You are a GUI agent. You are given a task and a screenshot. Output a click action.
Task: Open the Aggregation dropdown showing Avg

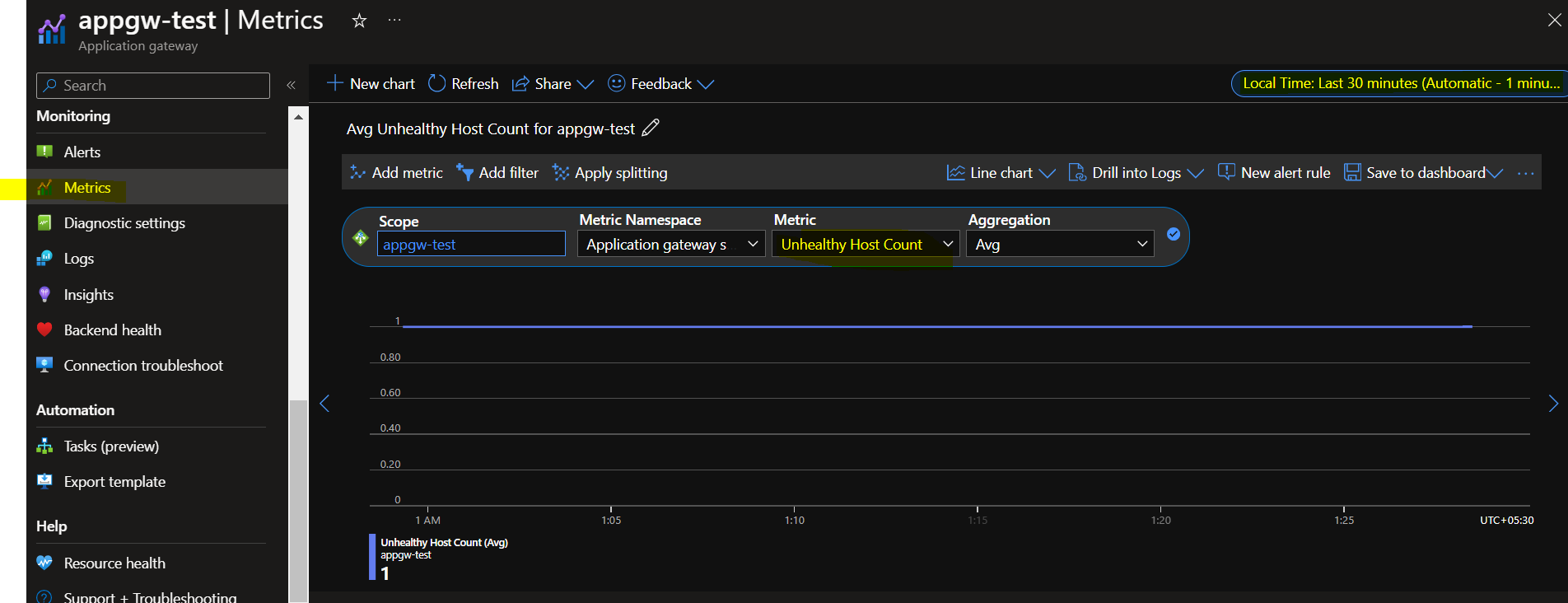[1060, 244]
